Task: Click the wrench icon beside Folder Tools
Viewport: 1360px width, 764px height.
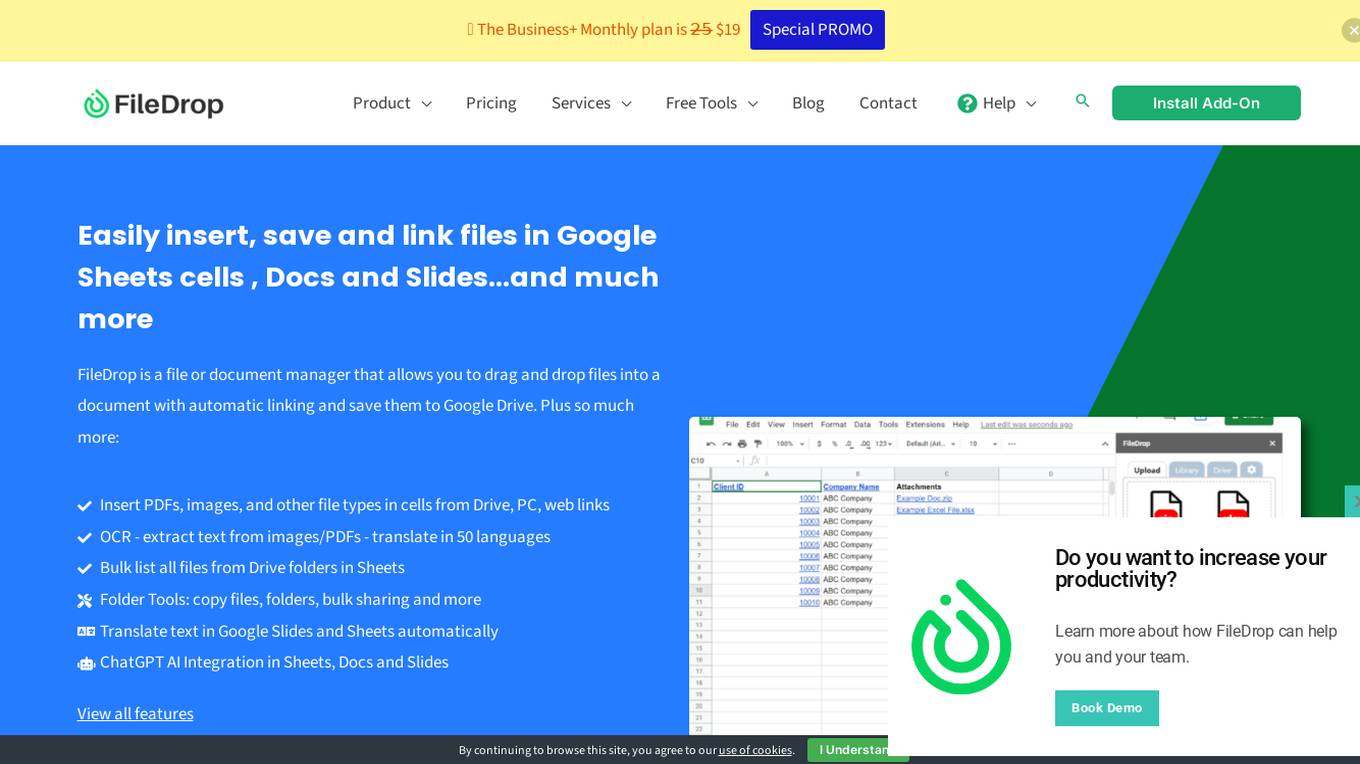Action: pyautogui.click(x=85, y=600)
